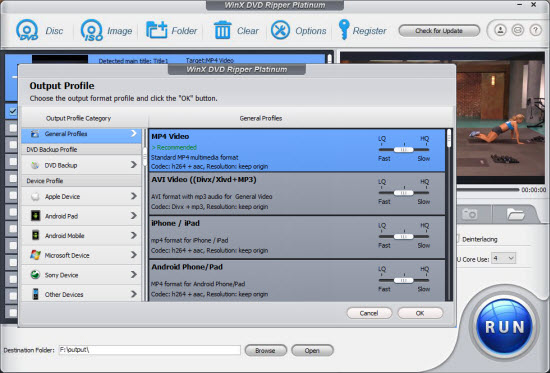Viewport: 550px width, 373px height.
Task: Click the Apple Device icon
Action: (35, 197)
